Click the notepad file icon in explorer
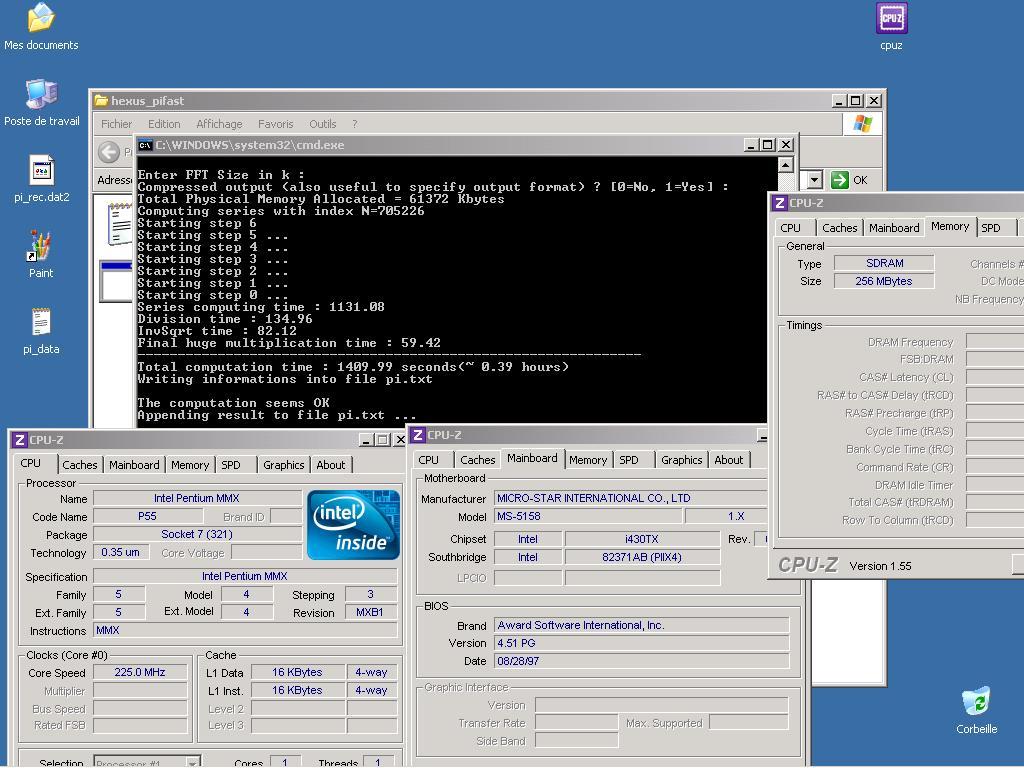The width and height of the screenshot is (1024, 768). point(120,223)
